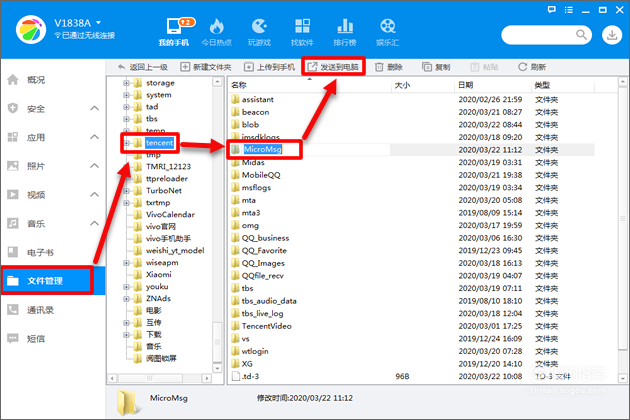Sort by 名称 column header

[309, 85]
